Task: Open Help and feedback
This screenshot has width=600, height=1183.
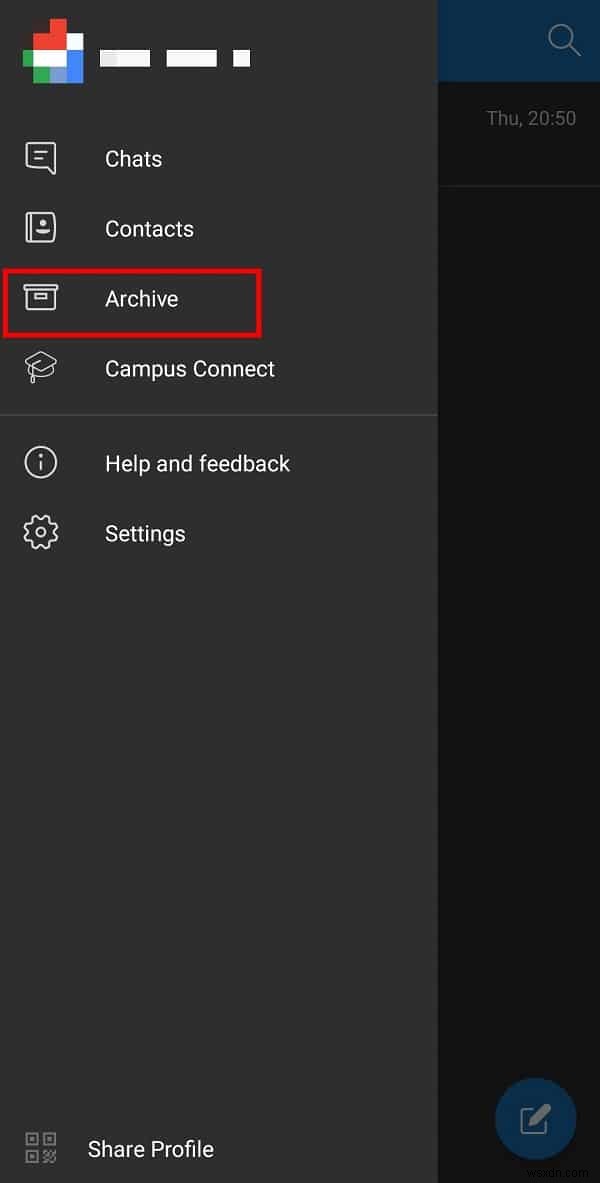Action: tap(197, 463)
